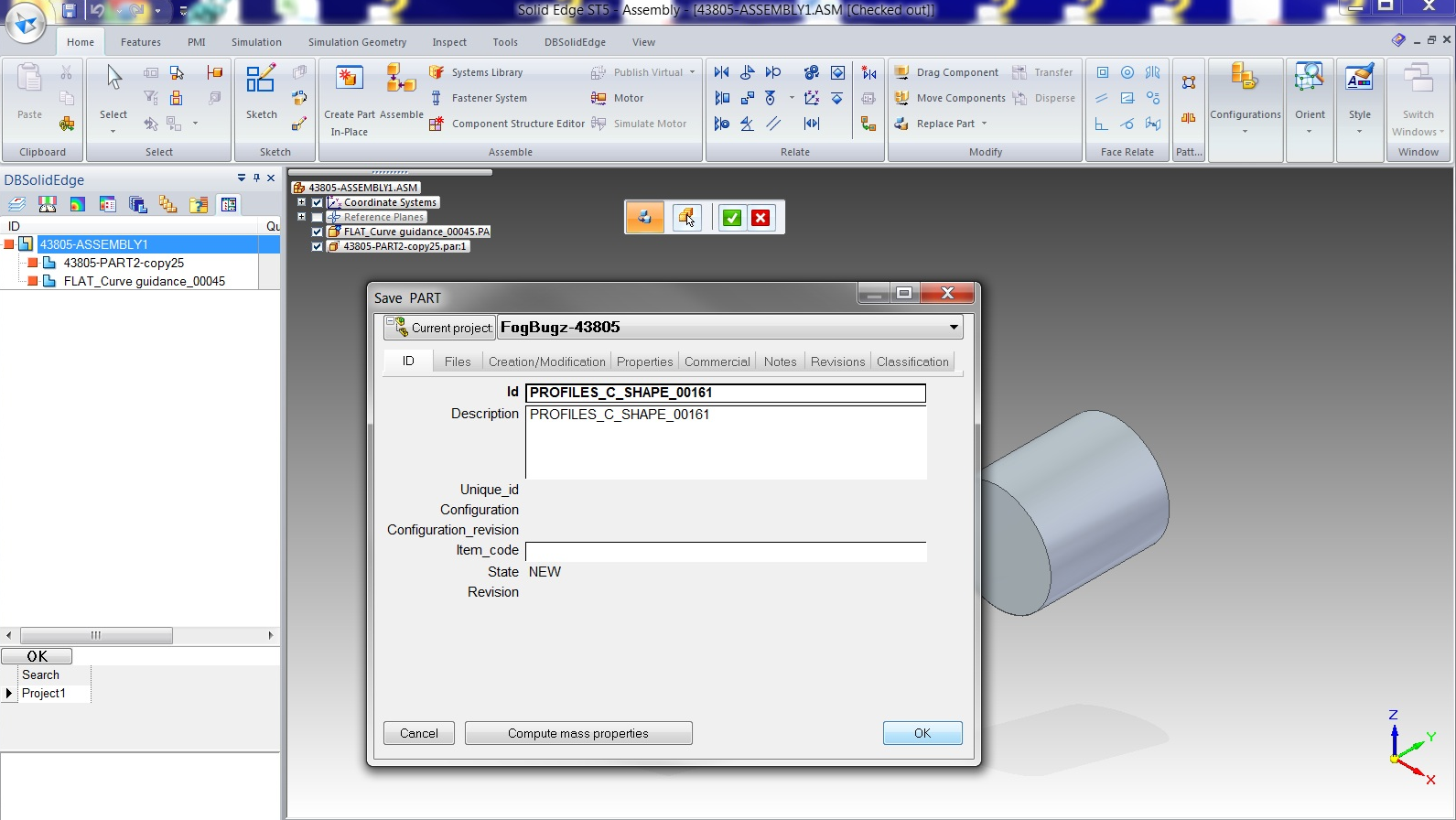Toggle the FLAT_Curve guidance_00045 checkbox
1456x820 pixels.
(318, 232)
